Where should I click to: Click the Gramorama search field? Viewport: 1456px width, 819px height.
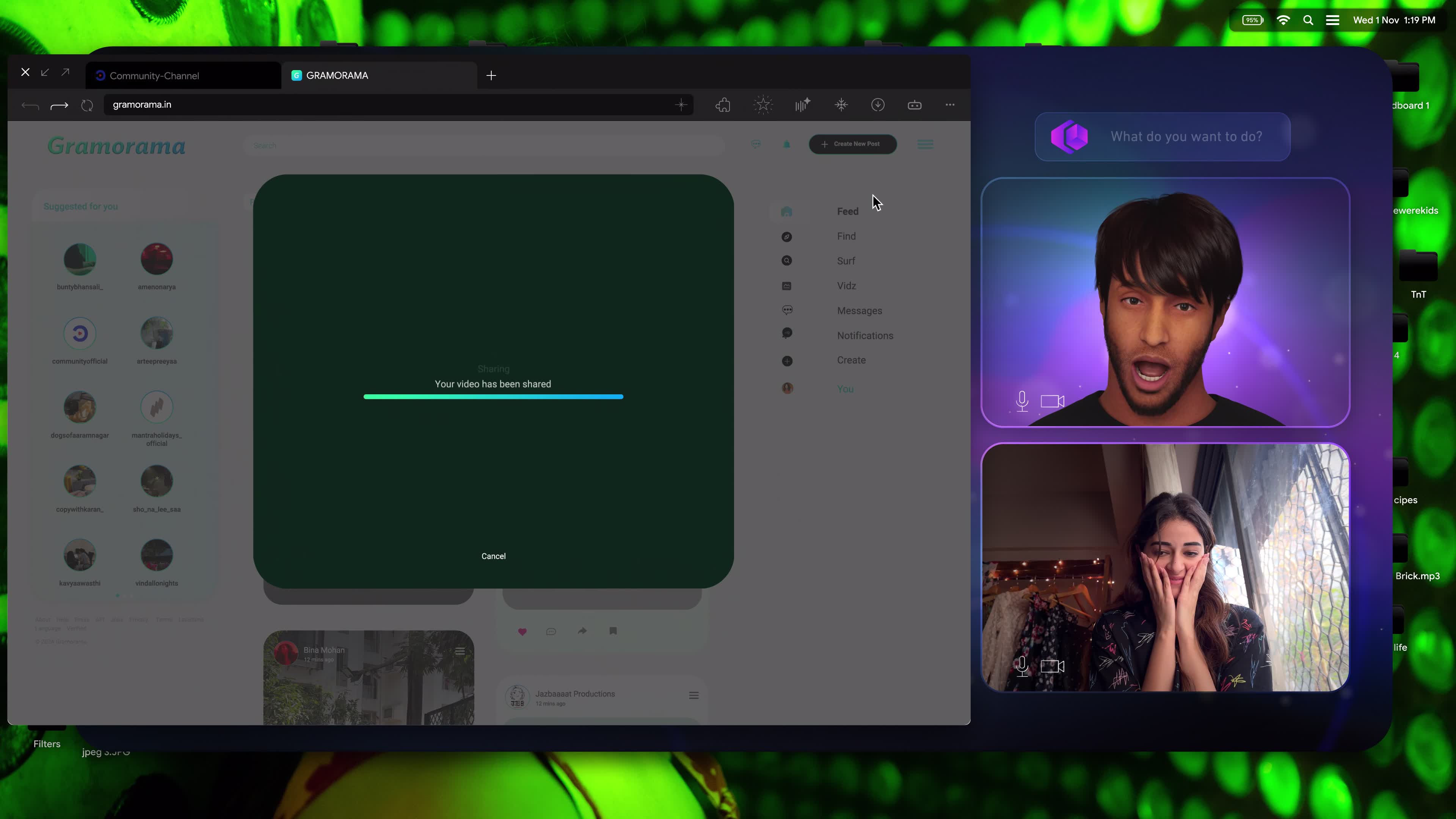tap(484, 146)
